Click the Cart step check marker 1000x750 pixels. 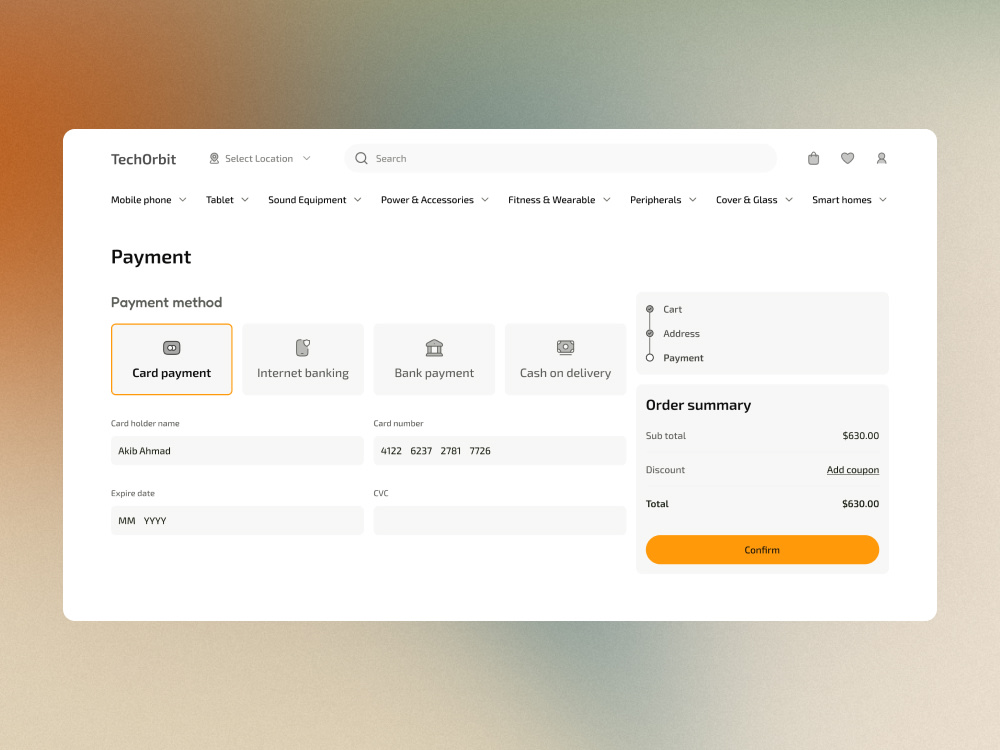[650, 309]
